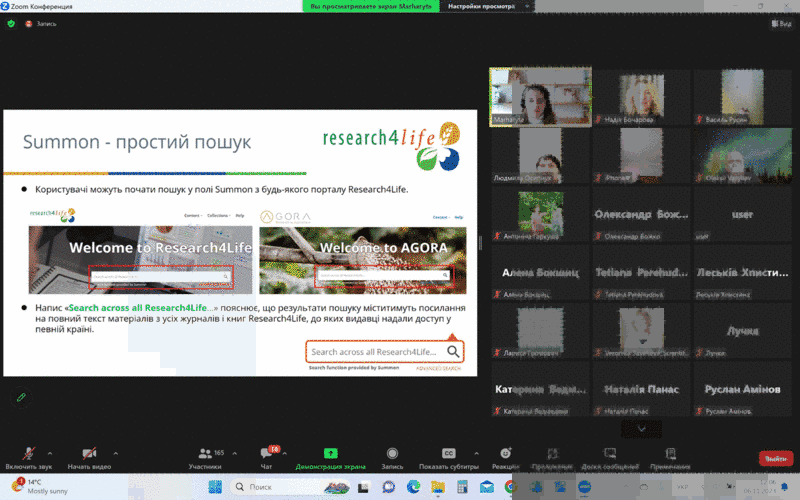Click black square taskbar icon next to search
Screen dimensions: 800x500
click(363, 487)
